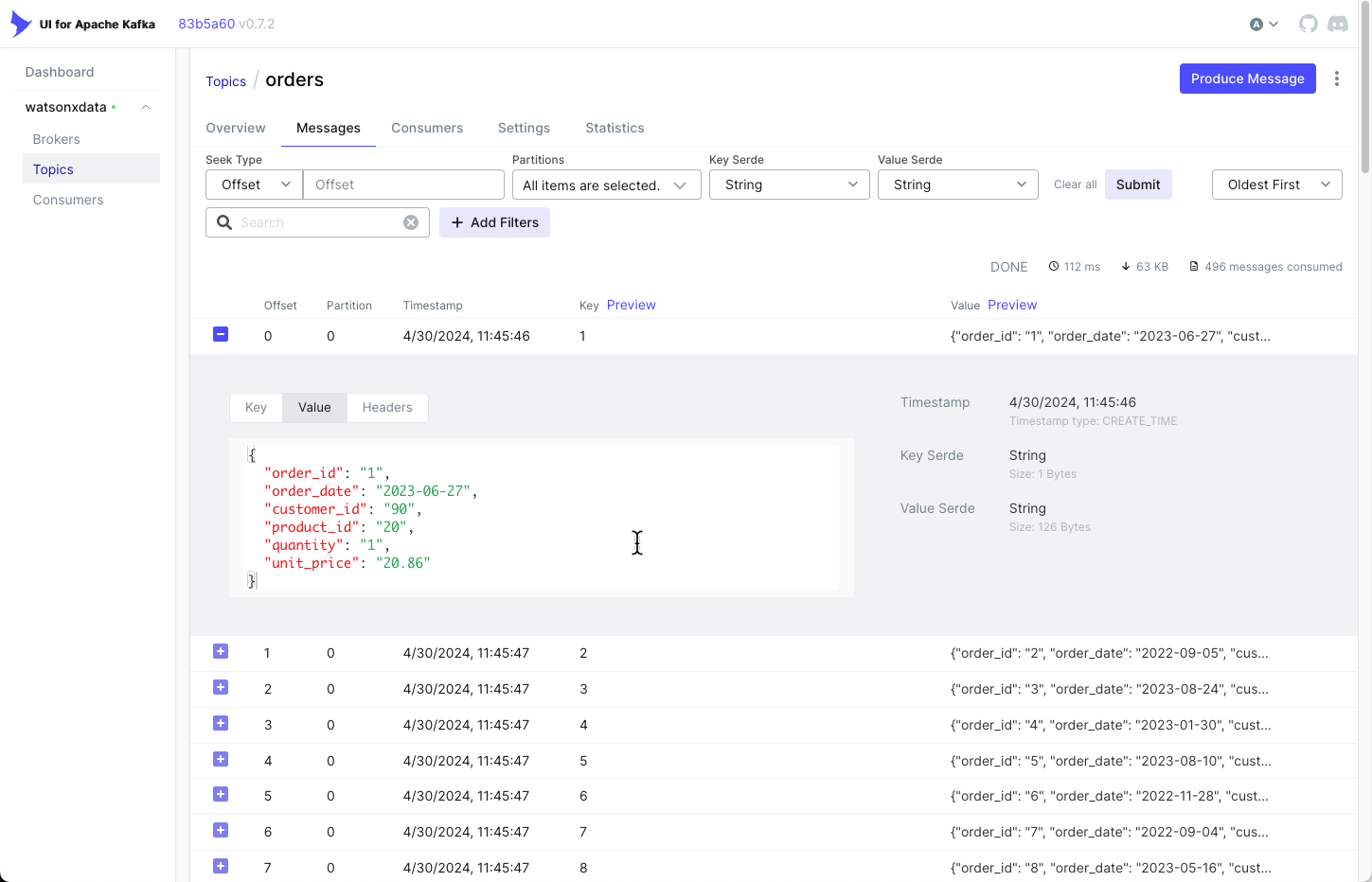This screenshot has width=1372, height=882.
Task: Expand message row with key 7
Action: click(x=221, y=830)
